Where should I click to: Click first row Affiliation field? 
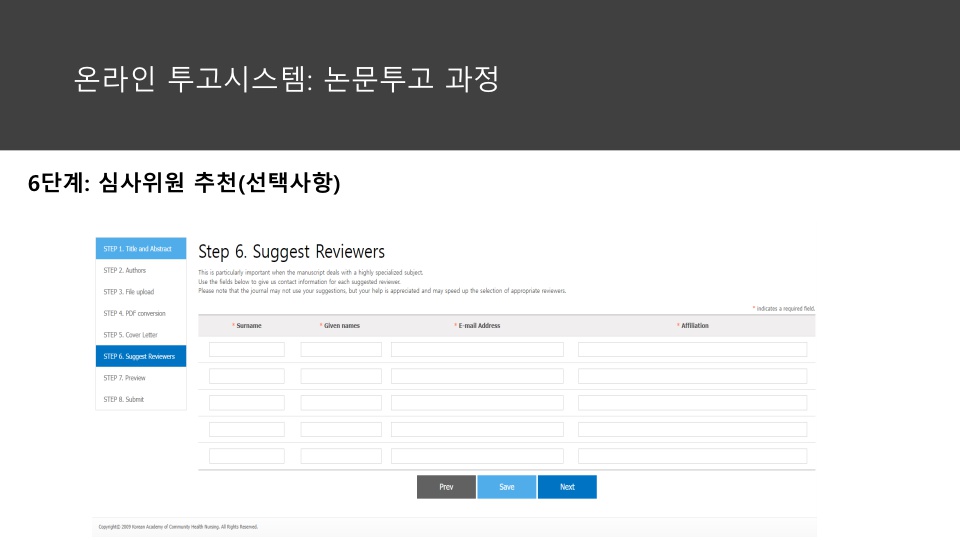[x=692, y=350]
